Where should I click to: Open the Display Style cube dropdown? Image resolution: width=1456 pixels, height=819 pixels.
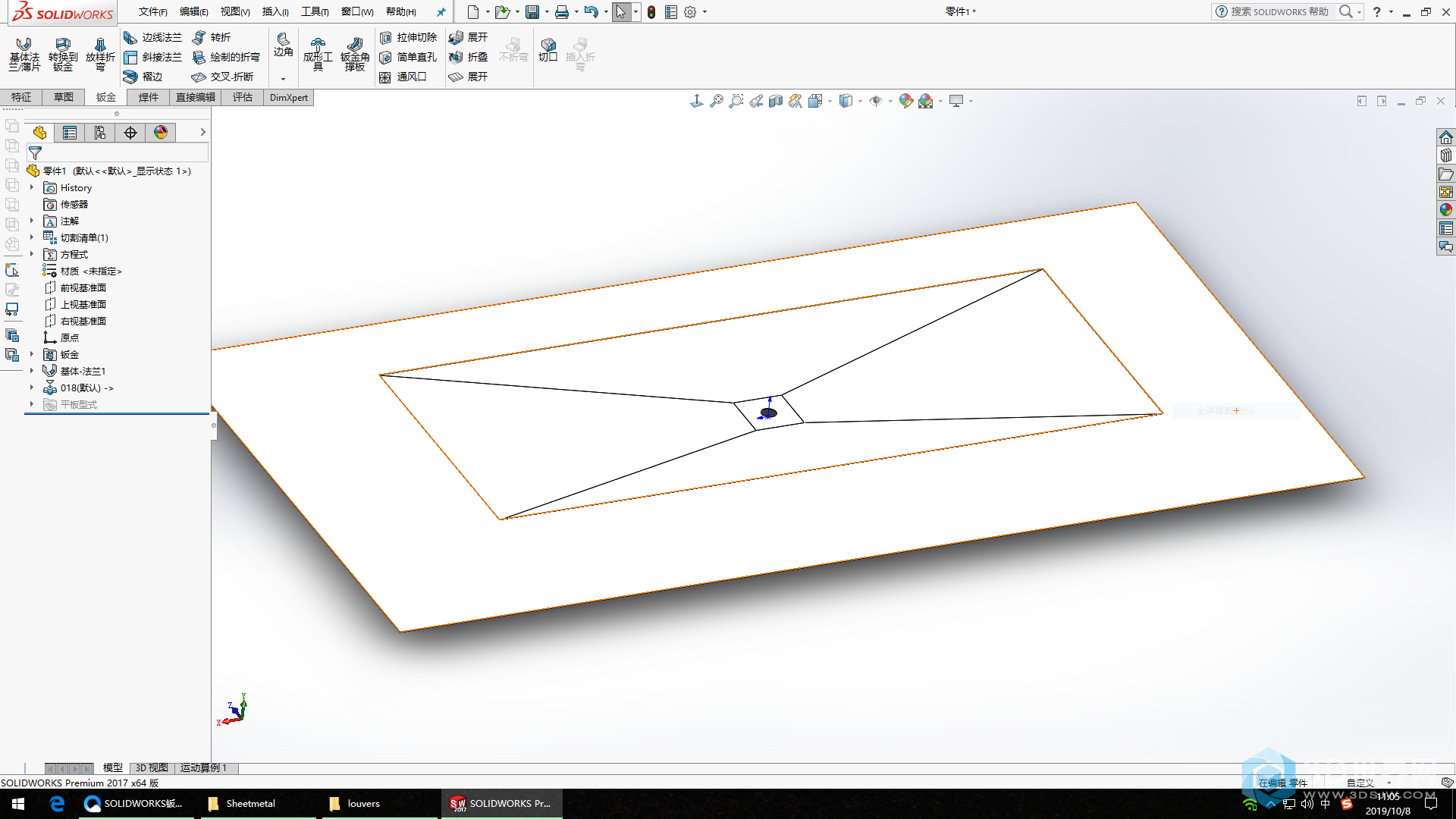pyautogui.click(x=861, y=101)
